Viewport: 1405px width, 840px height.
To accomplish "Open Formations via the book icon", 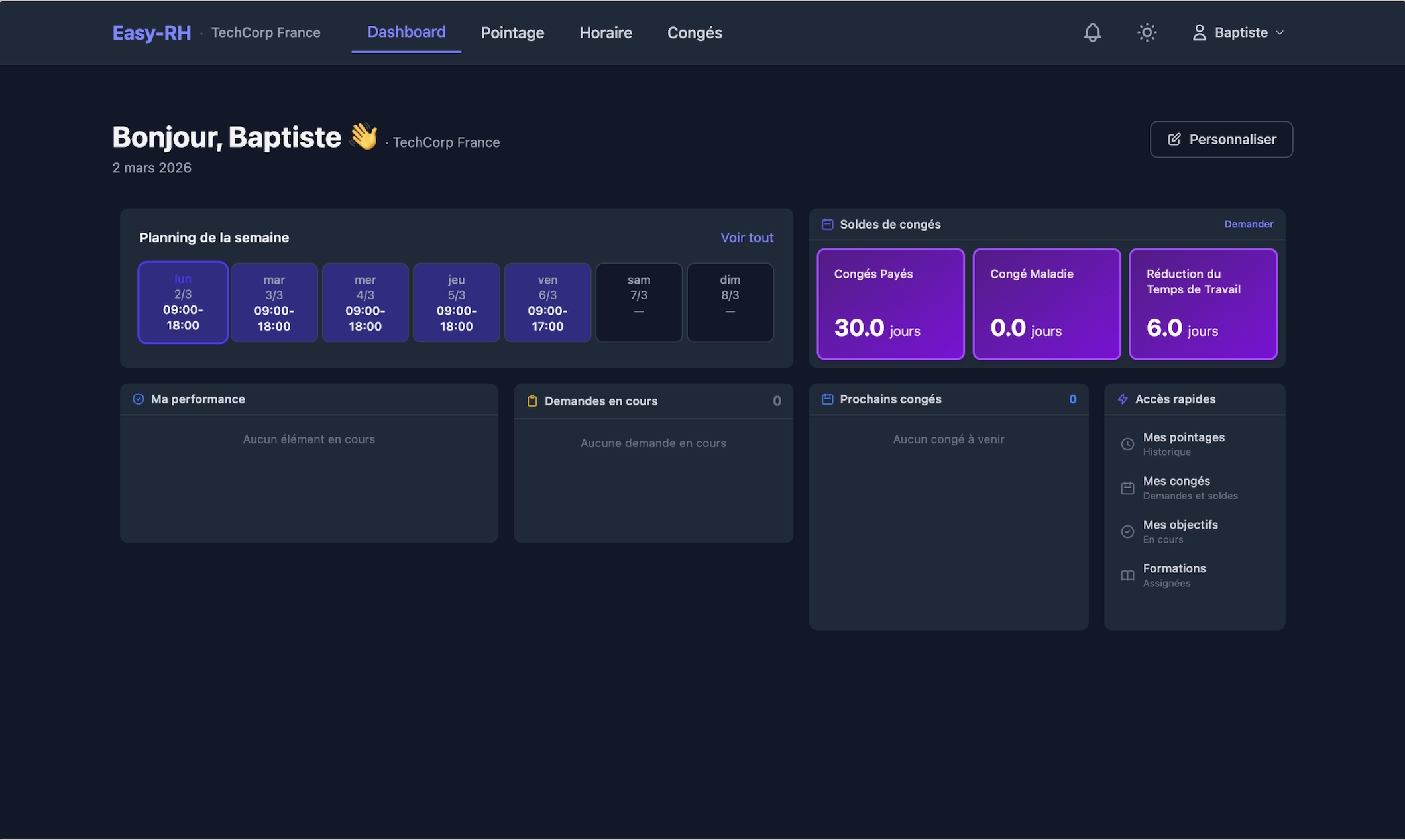I will coord(1127,575).
